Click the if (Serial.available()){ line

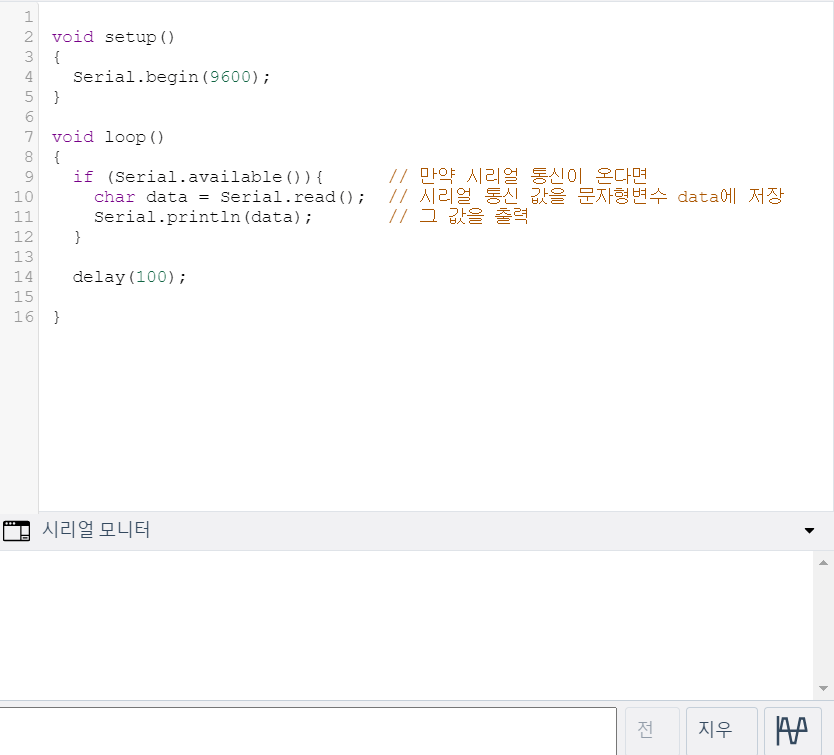click(198, 177)
